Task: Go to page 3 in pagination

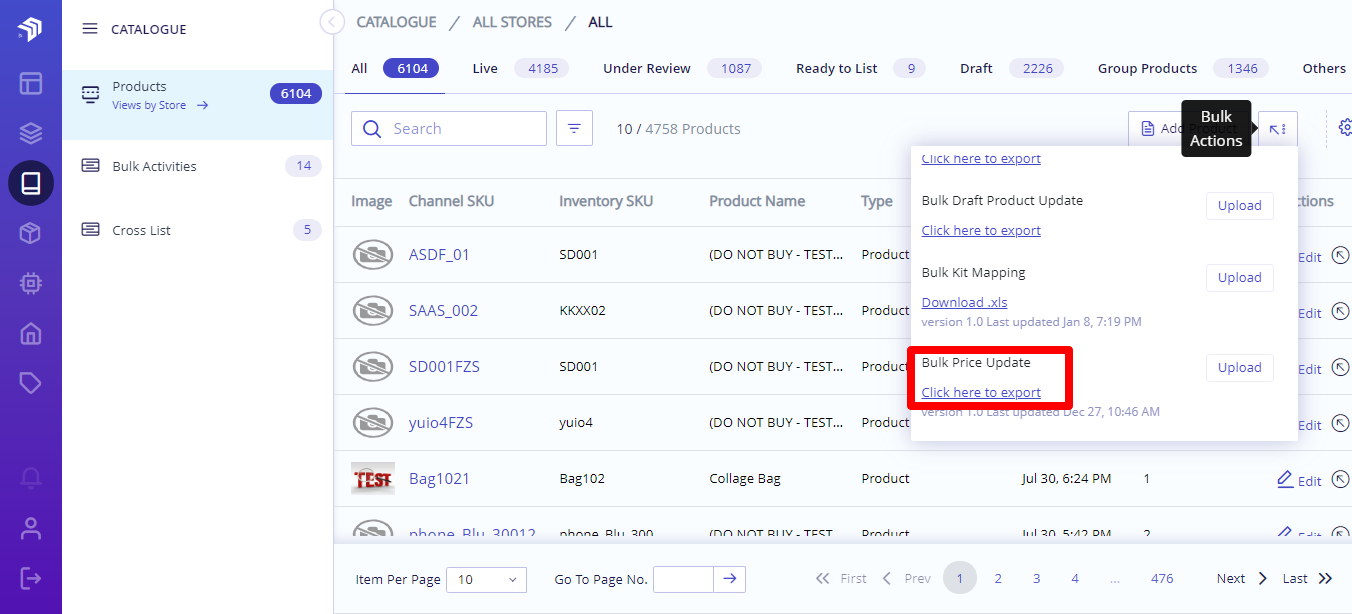Action: click(1036, 578)
